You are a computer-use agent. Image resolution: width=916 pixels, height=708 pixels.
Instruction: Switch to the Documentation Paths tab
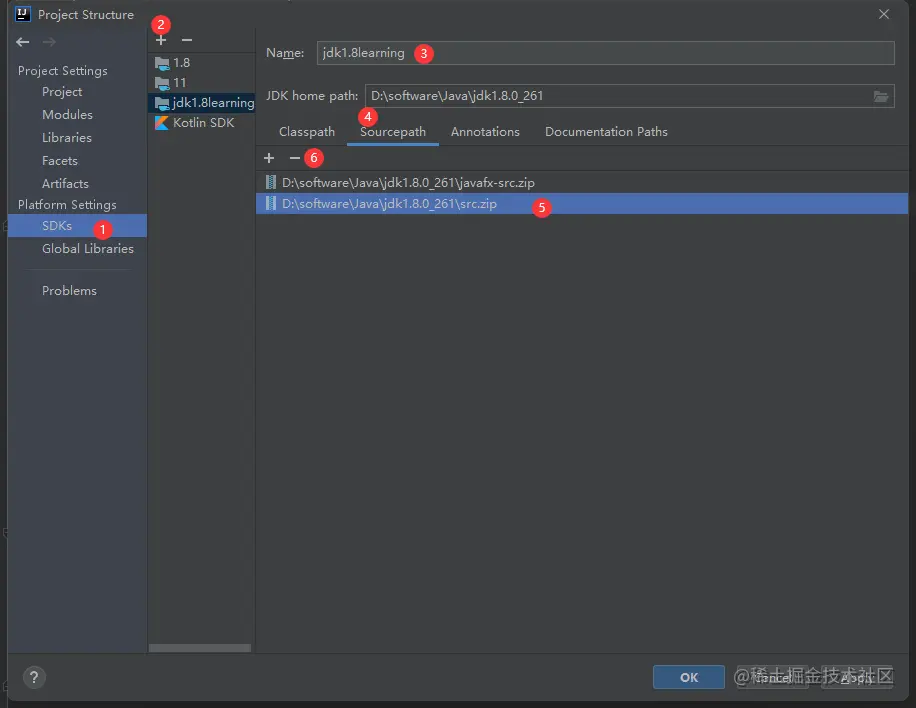point(606,132)
